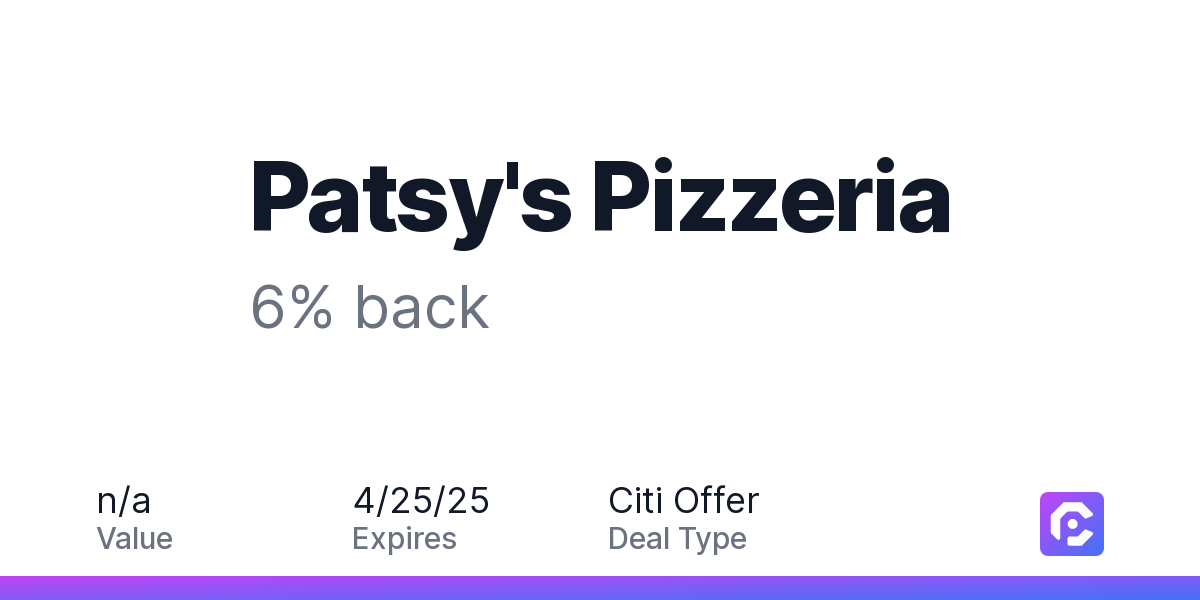
Task: Click the word Deal in the bottom label
Action: click(x=640, y=539)
